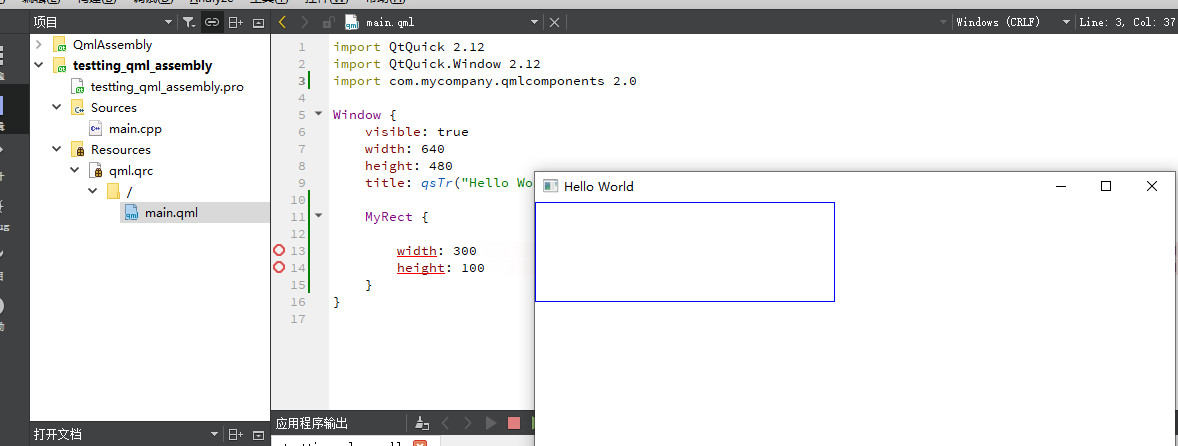Collapse the / prefix folder
The height and width of the screenshot is (446, 1178).
[93, 191]
